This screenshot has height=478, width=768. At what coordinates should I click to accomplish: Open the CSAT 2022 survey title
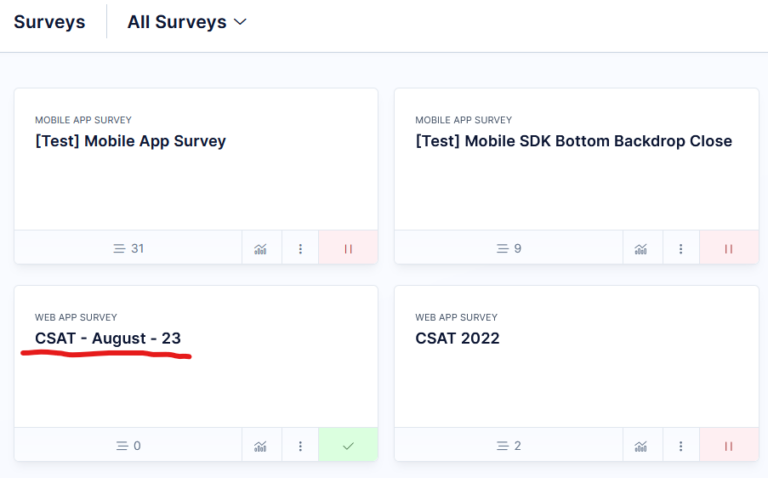457,338
